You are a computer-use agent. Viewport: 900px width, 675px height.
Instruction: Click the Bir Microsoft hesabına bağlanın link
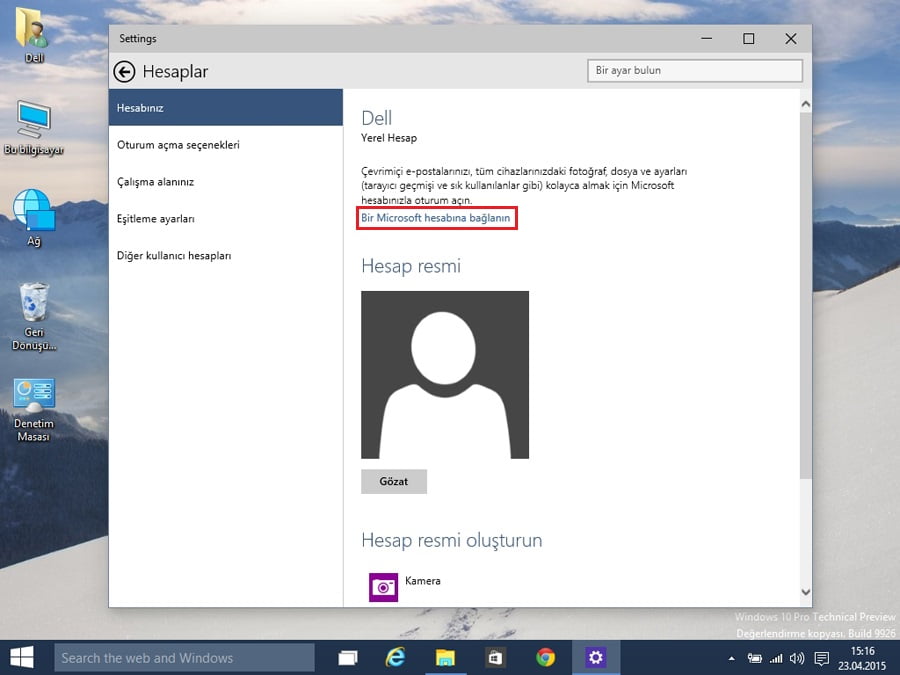coord(436,219)
